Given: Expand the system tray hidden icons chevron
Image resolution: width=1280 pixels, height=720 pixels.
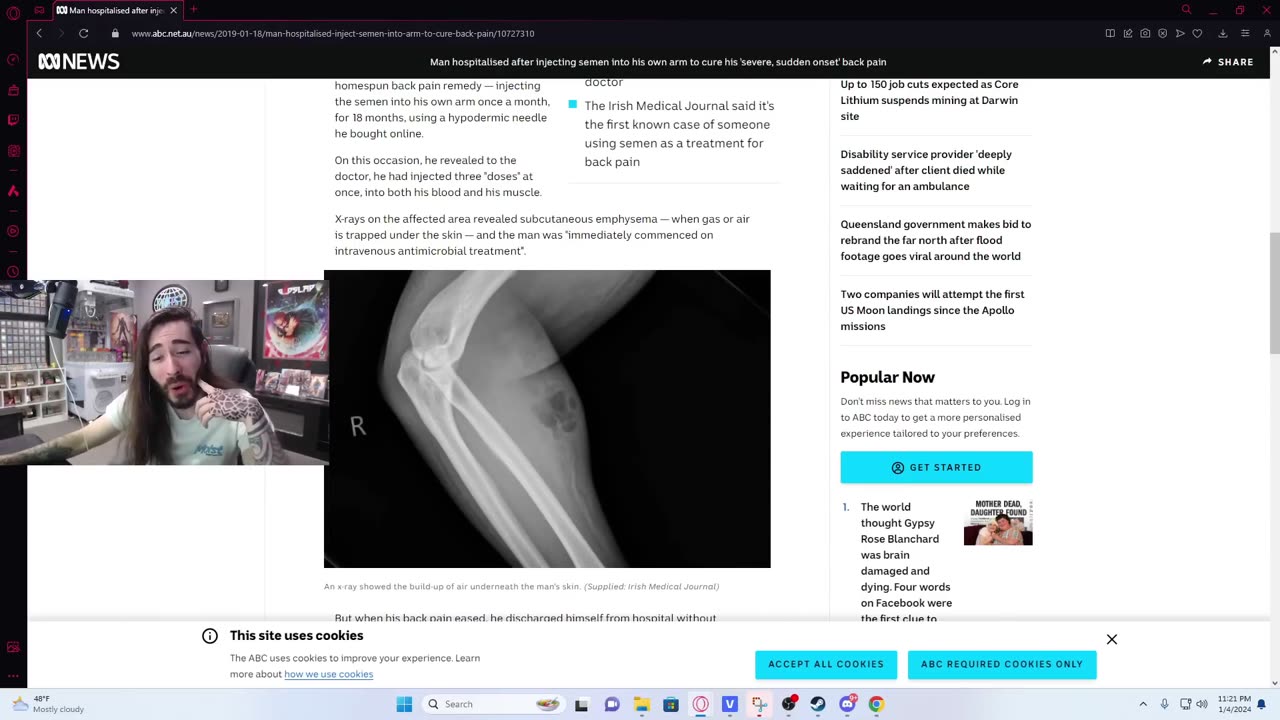Looking at the screenshot, I should 1143,704.
